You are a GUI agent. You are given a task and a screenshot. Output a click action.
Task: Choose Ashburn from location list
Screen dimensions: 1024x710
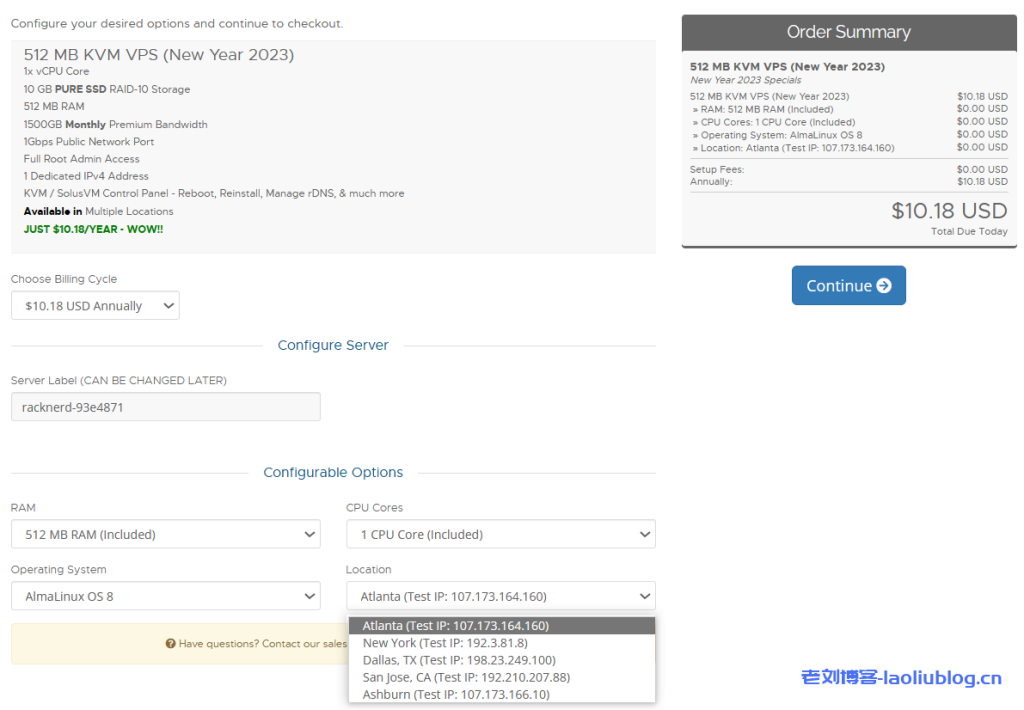tap(455, 694)
